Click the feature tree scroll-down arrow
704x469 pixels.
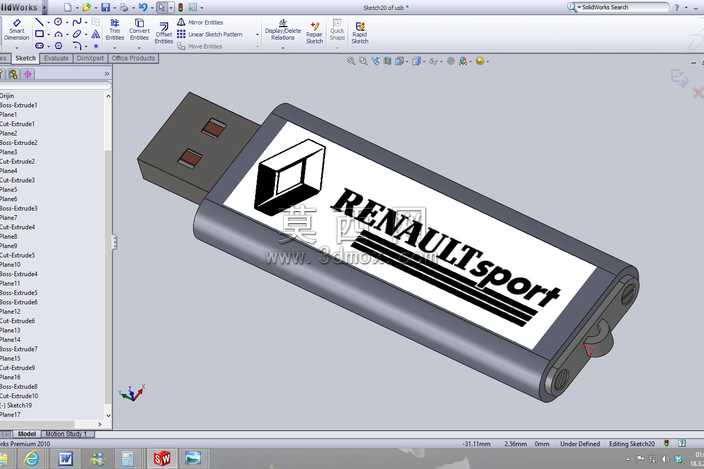click(x=108, y=416)
